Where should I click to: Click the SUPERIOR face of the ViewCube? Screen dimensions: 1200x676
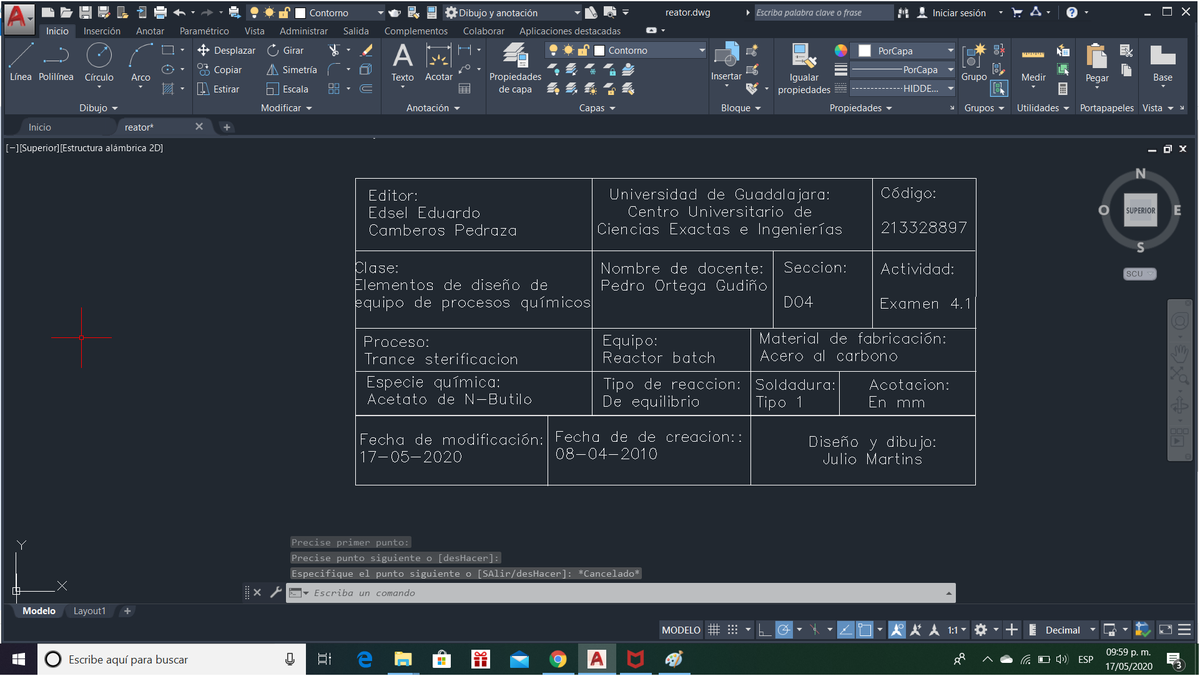point(1140,211)
